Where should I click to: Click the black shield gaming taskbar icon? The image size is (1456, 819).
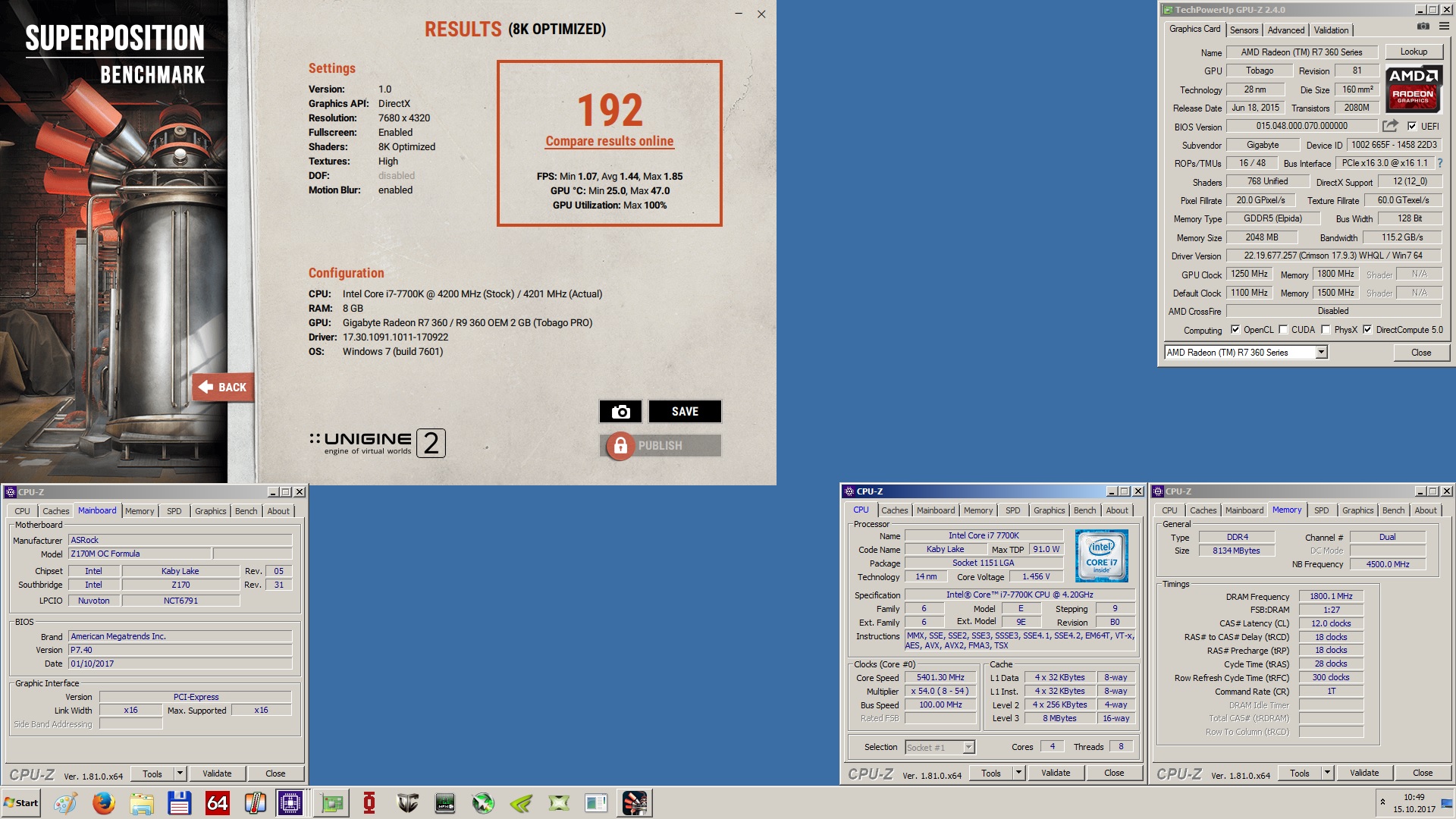pos(407,803)
